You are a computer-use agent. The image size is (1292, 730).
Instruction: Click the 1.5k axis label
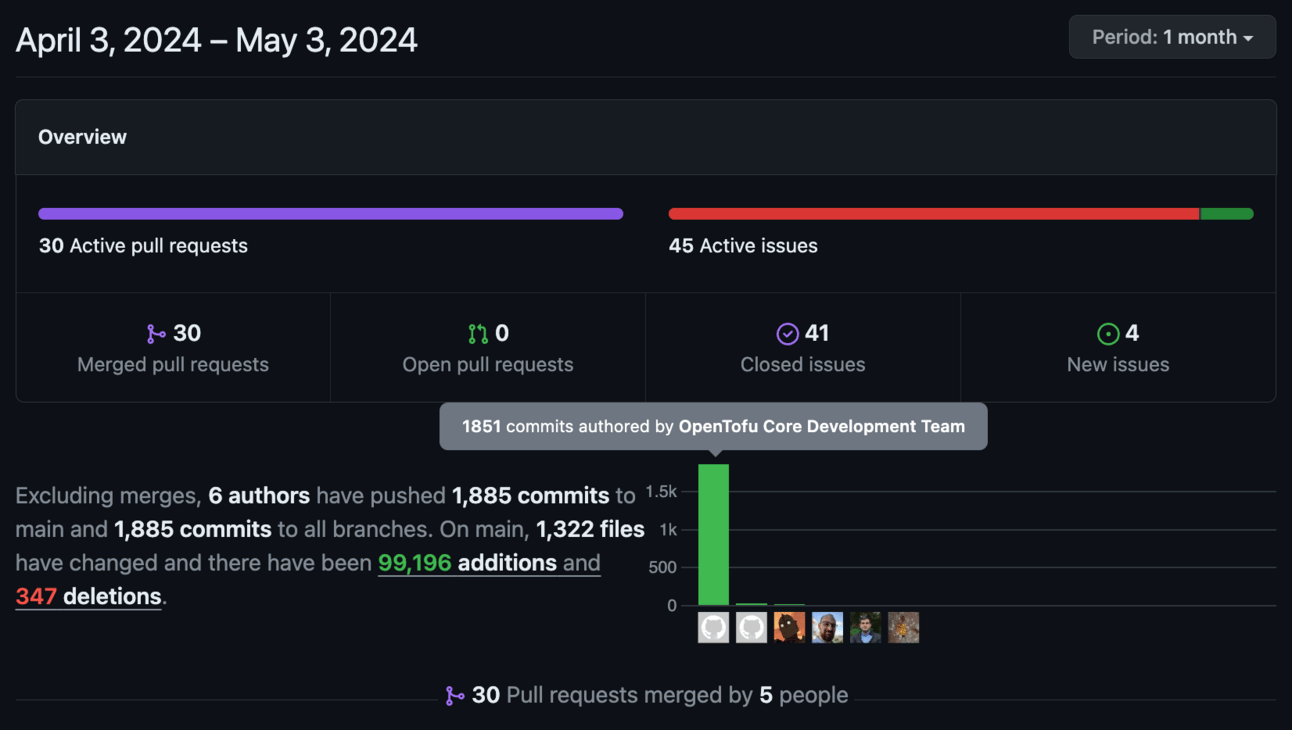[661, 492]
